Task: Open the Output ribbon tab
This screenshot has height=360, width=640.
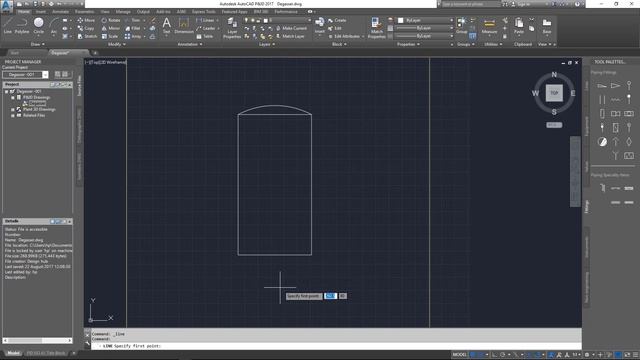Action: click(143, 12)
